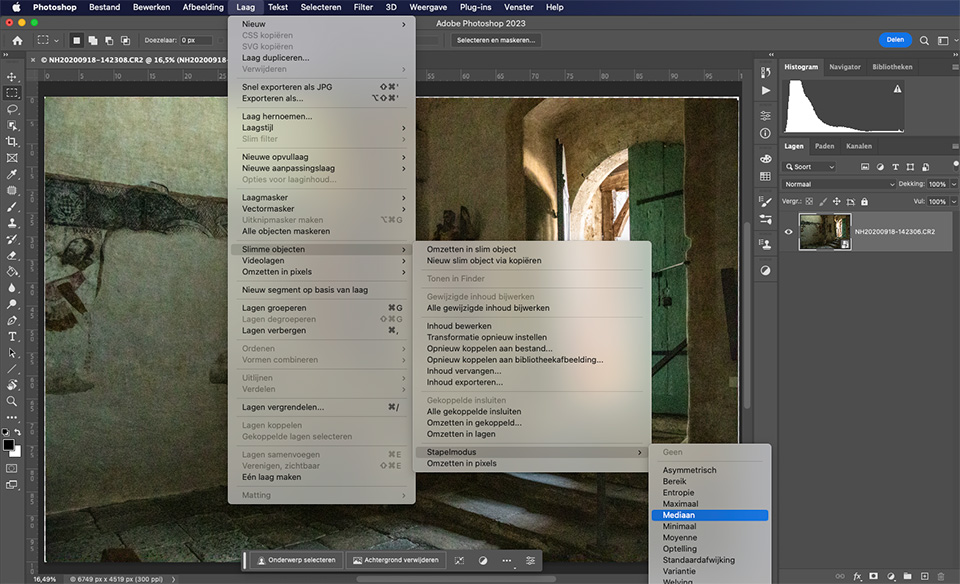Open the Info panel icon
This screenshot has height=584, width=960.
[765, 133]
